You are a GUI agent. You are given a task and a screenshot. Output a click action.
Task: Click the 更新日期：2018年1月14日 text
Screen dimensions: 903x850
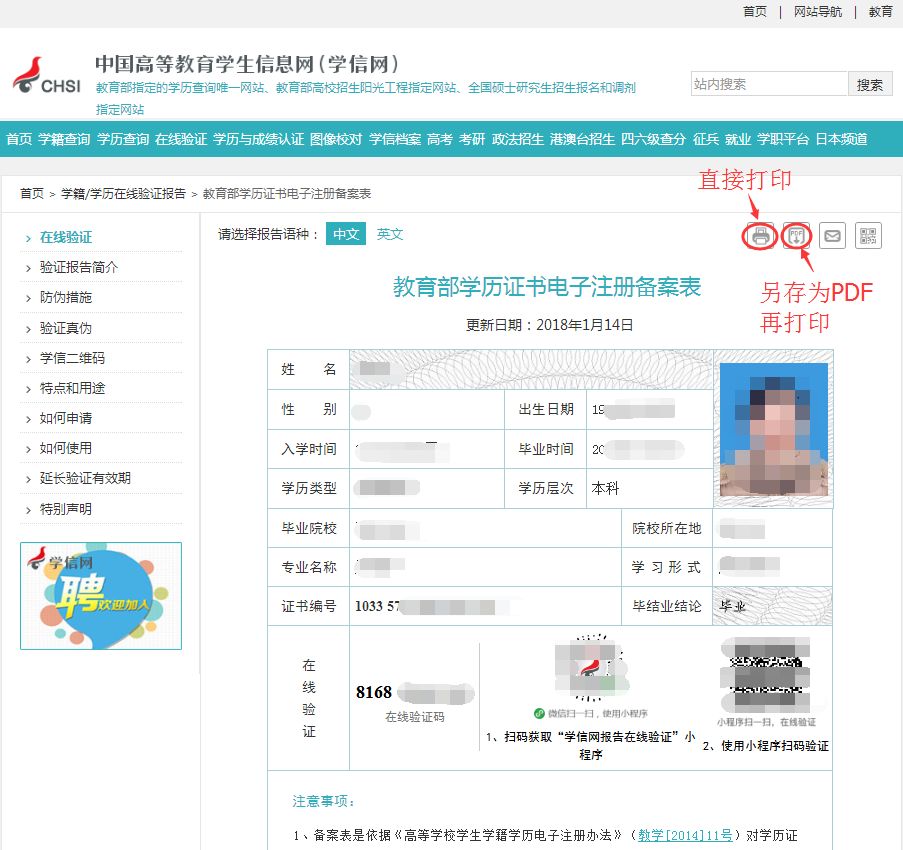pos(549,325)
